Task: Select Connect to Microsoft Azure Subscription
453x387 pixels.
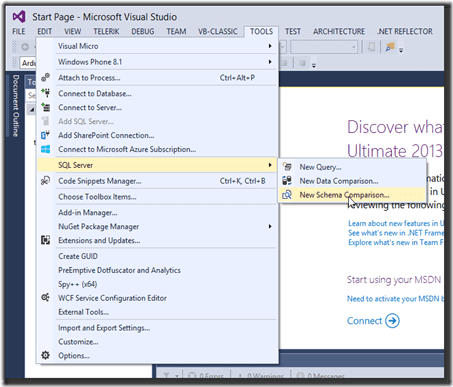Action: [157, 149]
